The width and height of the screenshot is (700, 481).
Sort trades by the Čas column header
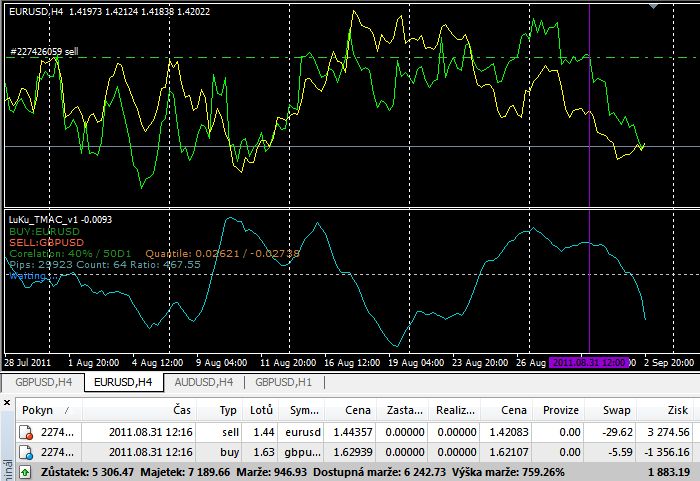coord(181,410)
